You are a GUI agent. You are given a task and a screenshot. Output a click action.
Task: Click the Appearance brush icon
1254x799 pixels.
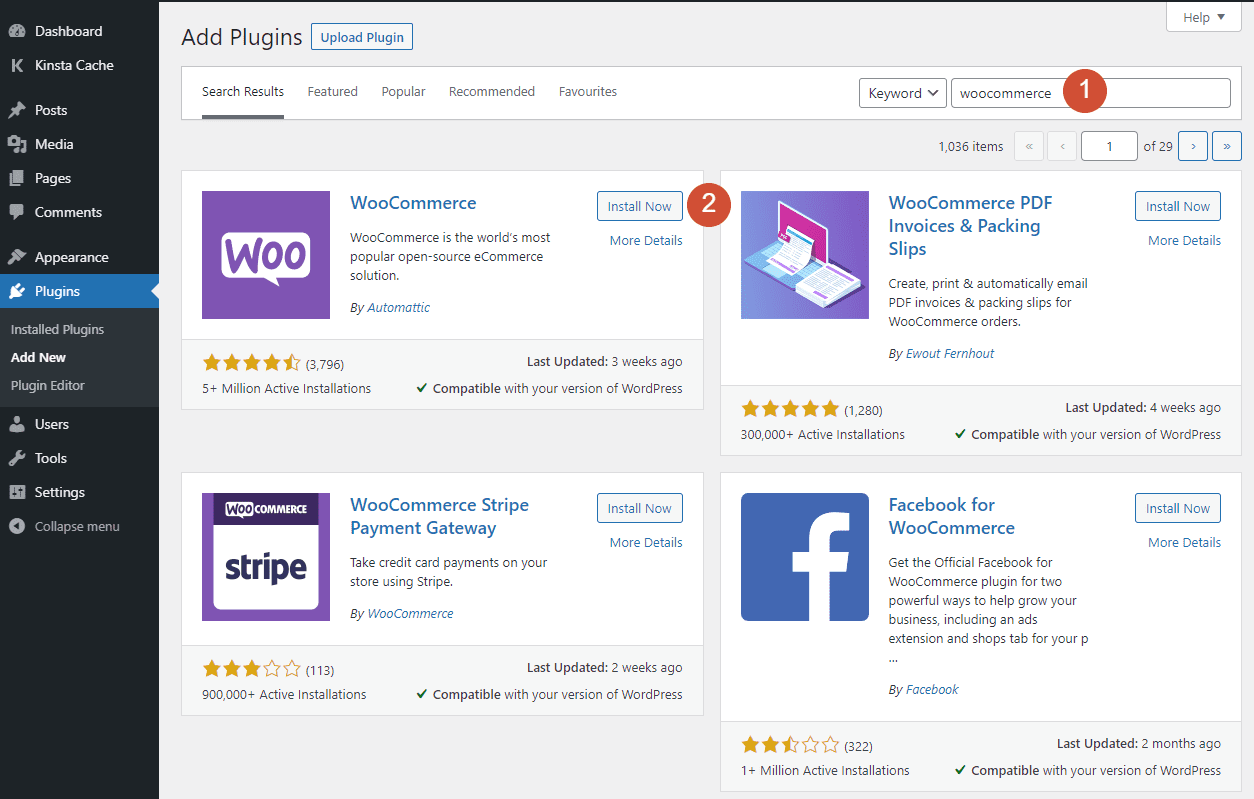point(21,256)
